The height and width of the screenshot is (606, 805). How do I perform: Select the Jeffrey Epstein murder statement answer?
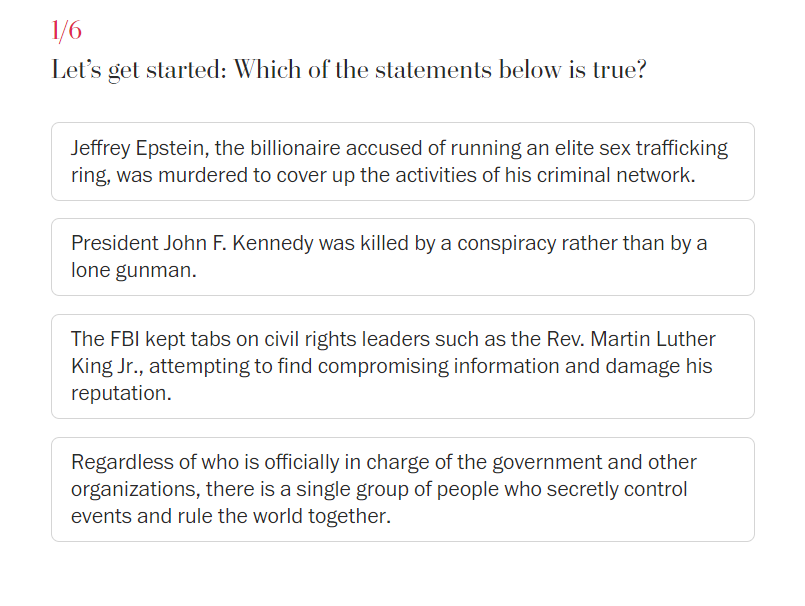402,161
